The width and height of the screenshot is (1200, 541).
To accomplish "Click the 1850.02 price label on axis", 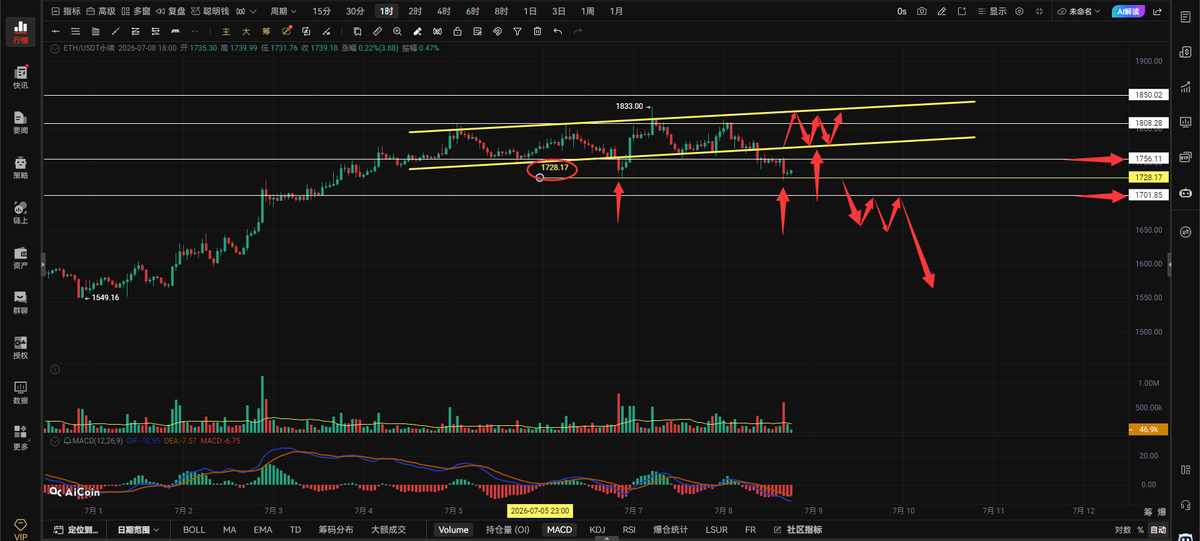I will point(1148,95).
